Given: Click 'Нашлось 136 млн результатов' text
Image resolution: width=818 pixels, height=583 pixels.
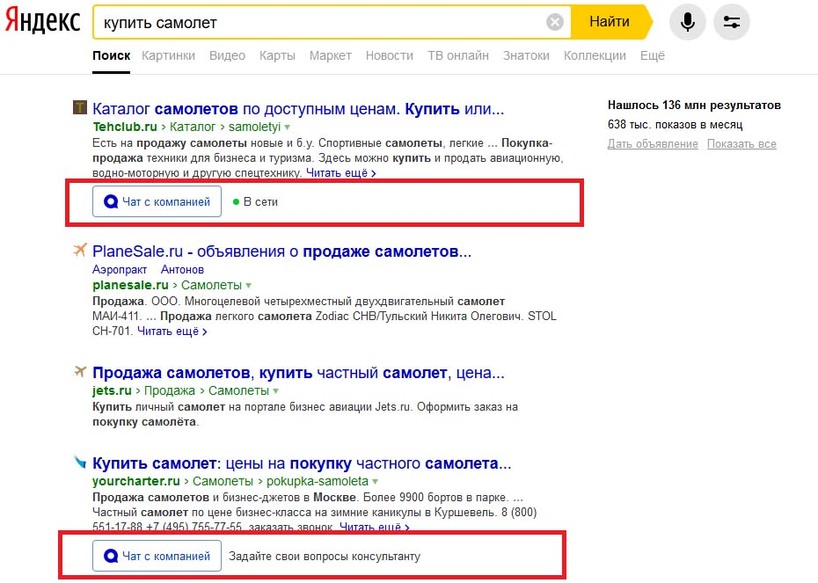Looking at the screenshot, I should pos(694,105).
